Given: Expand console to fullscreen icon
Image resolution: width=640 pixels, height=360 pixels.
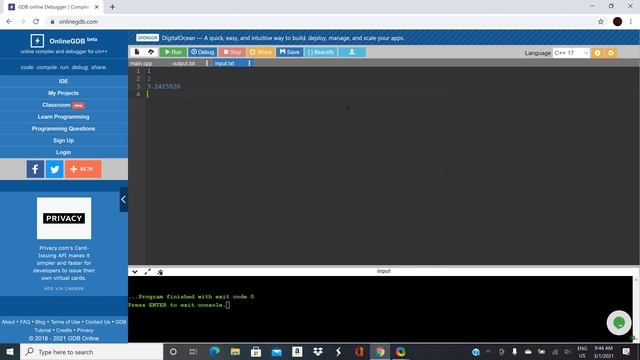Looking at the screenshot, I should click(x=147, y=271).
